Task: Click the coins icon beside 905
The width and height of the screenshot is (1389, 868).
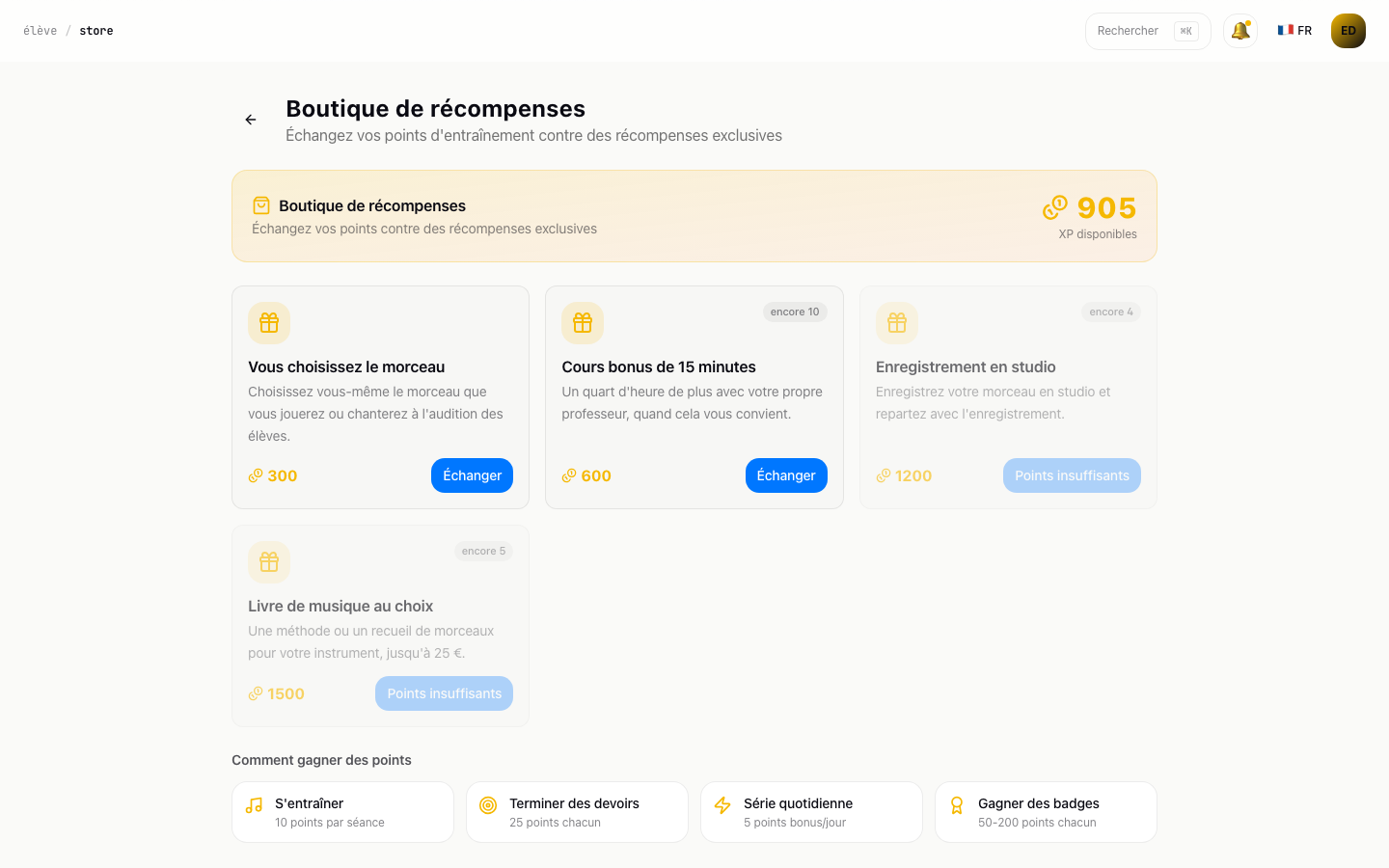Action: click(x=1055, y=207)
